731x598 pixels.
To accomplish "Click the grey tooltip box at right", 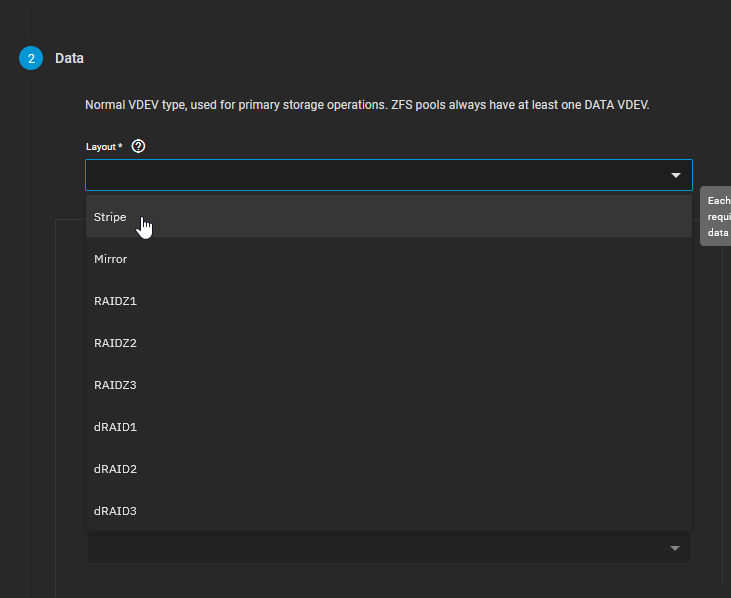I will point(717,216).
